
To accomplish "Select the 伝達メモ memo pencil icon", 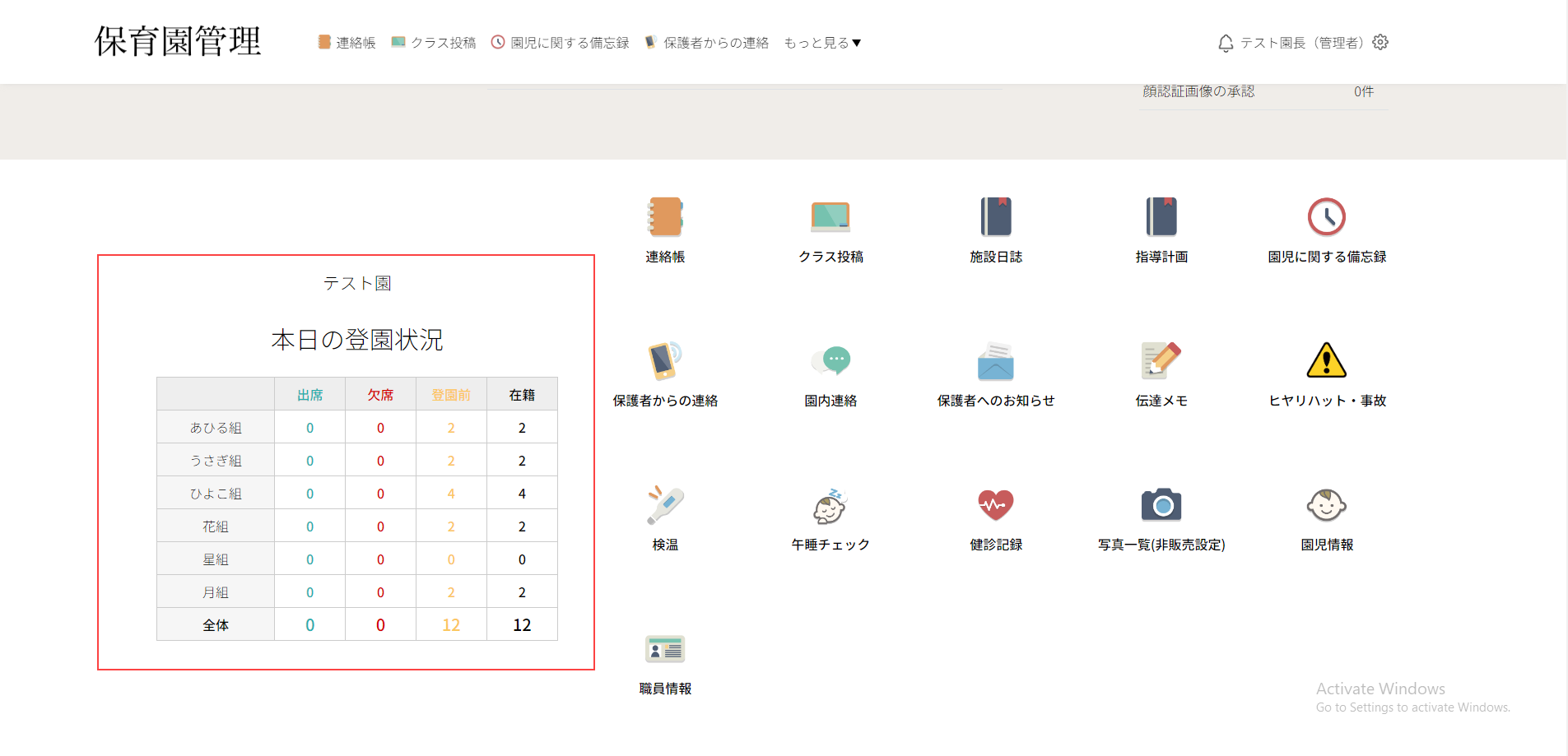I will pos(1161,362).
